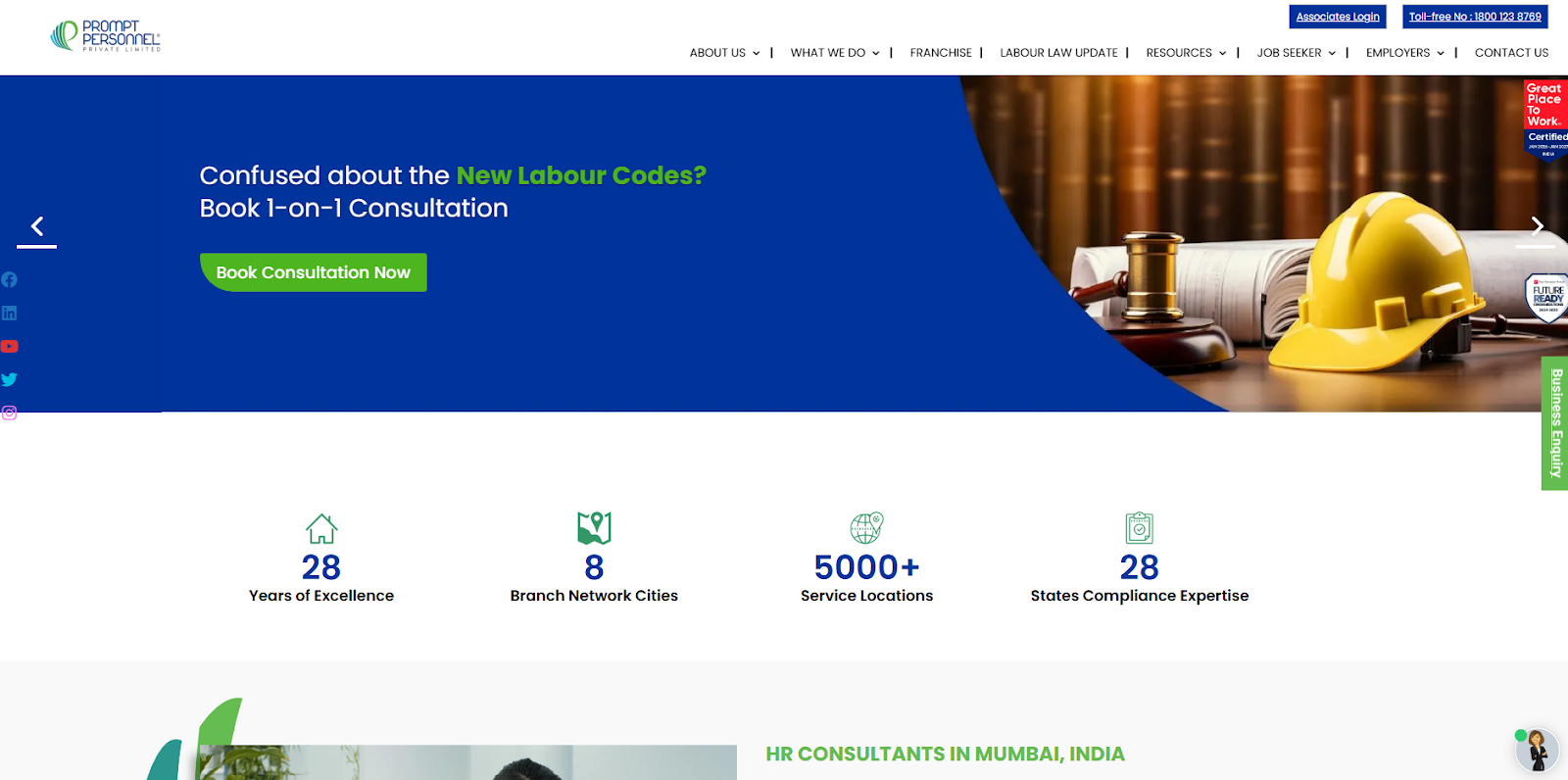The width and height of the screenshot is (1568, 780).
Task: Open the Twitter bird icon
Action: pyautogui.click(x=9, y=380)
